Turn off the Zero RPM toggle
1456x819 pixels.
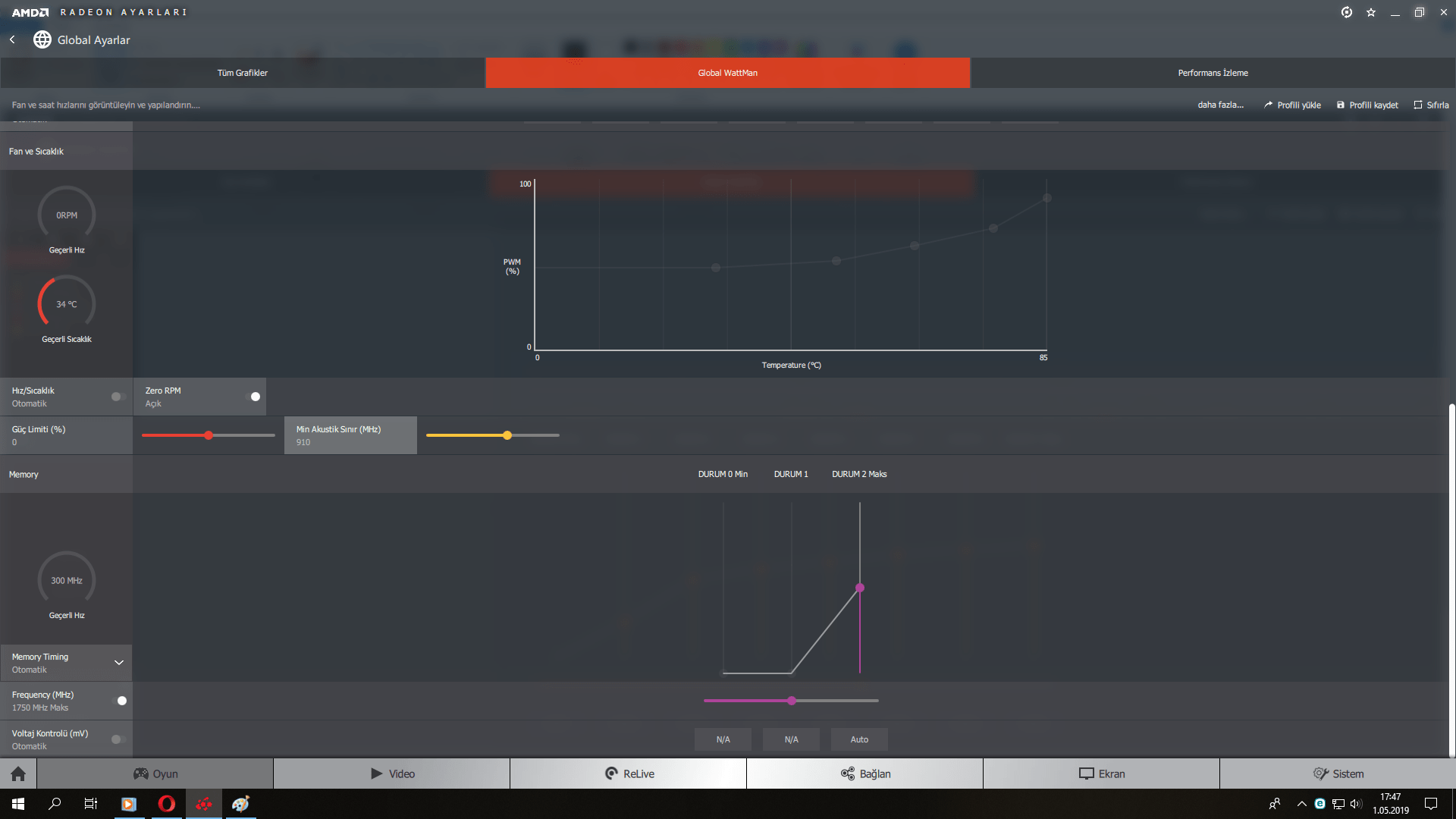pyautogui.click(x=253, y=397)
